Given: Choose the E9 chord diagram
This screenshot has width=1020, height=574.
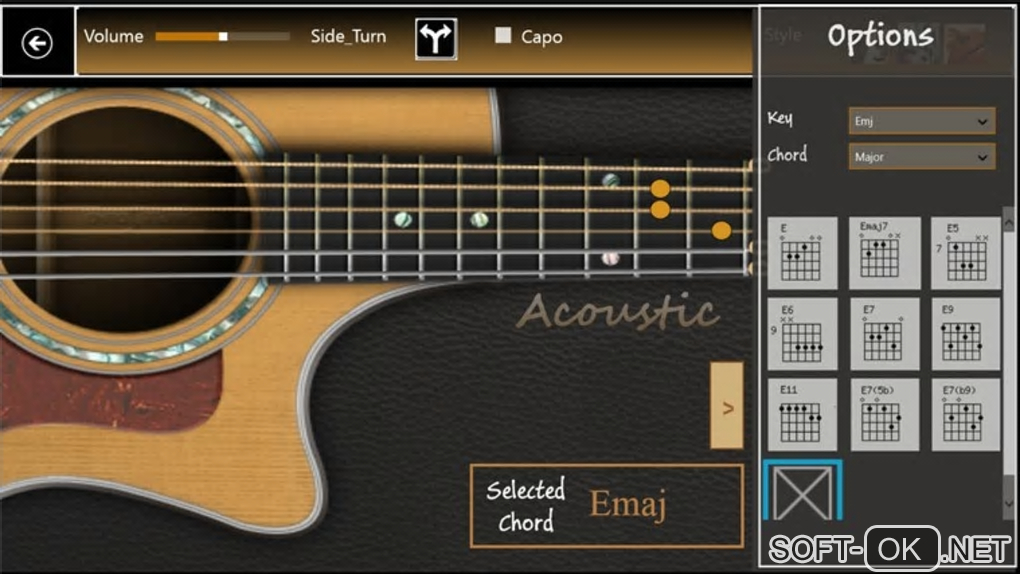Looking at the screenshot, I should coord(965,334).
